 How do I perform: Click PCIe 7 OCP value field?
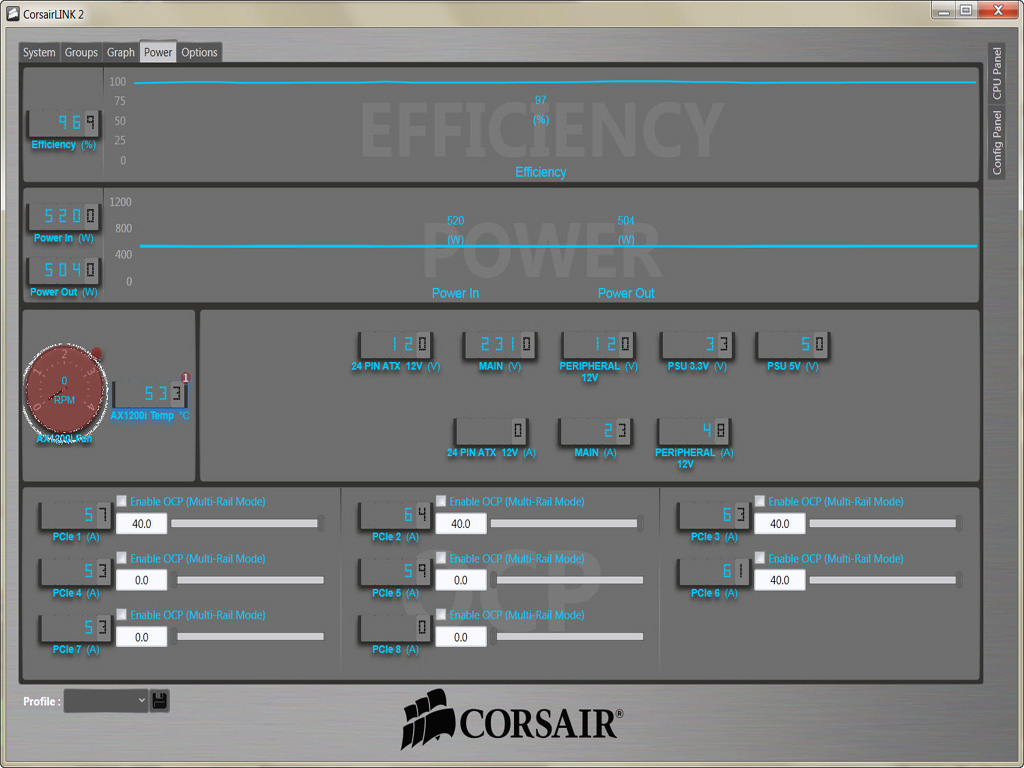coord(142,637)
